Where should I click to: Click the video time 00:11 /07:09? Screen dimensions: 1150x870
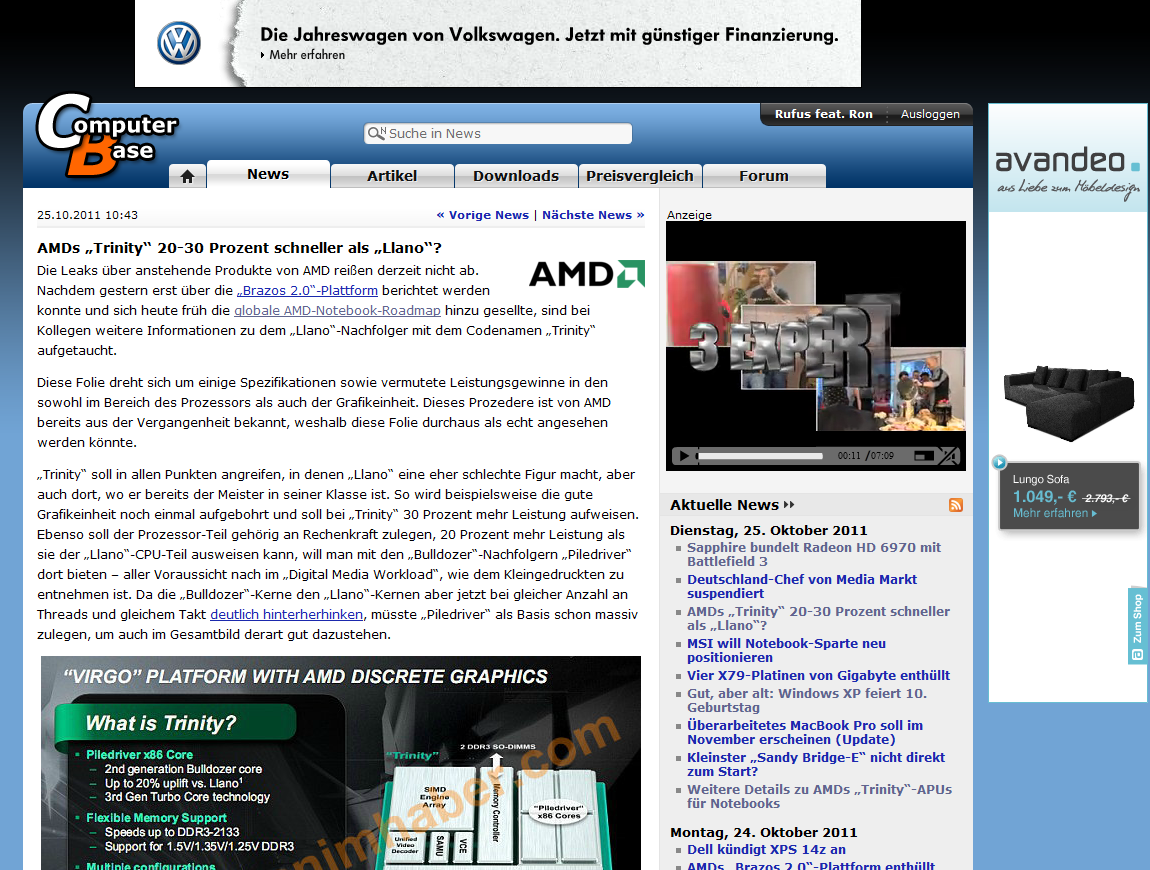click(865, 456)
